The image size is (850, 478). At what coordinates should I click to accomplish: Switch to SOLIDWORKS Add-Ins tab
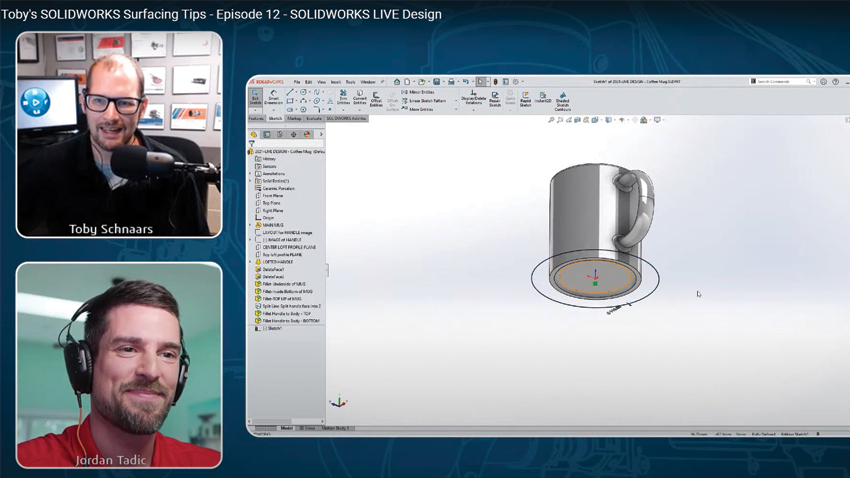pos(346,118)
